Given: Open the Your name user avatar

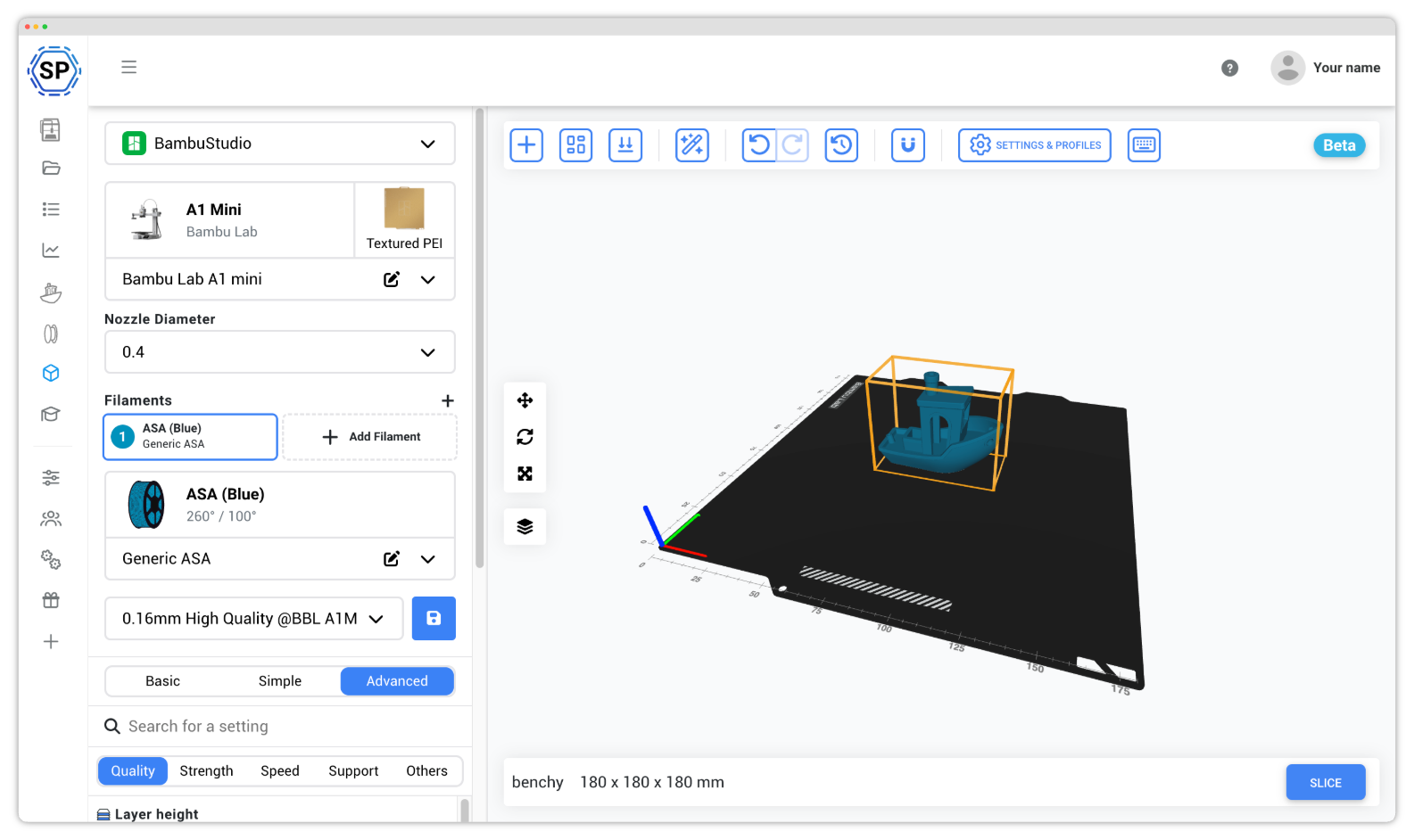Looking at the screenshot, I should tap(1287, 68).
